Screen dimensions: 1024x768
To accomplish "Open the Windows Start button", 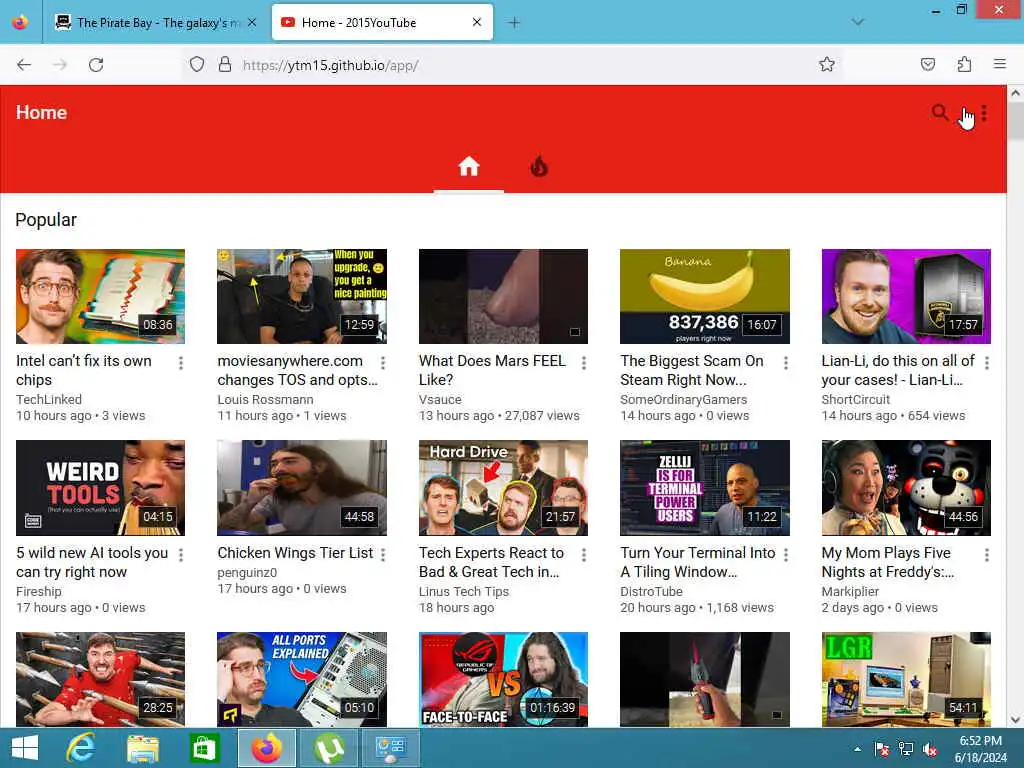I will pyautogui.click(x=25, y=748).
